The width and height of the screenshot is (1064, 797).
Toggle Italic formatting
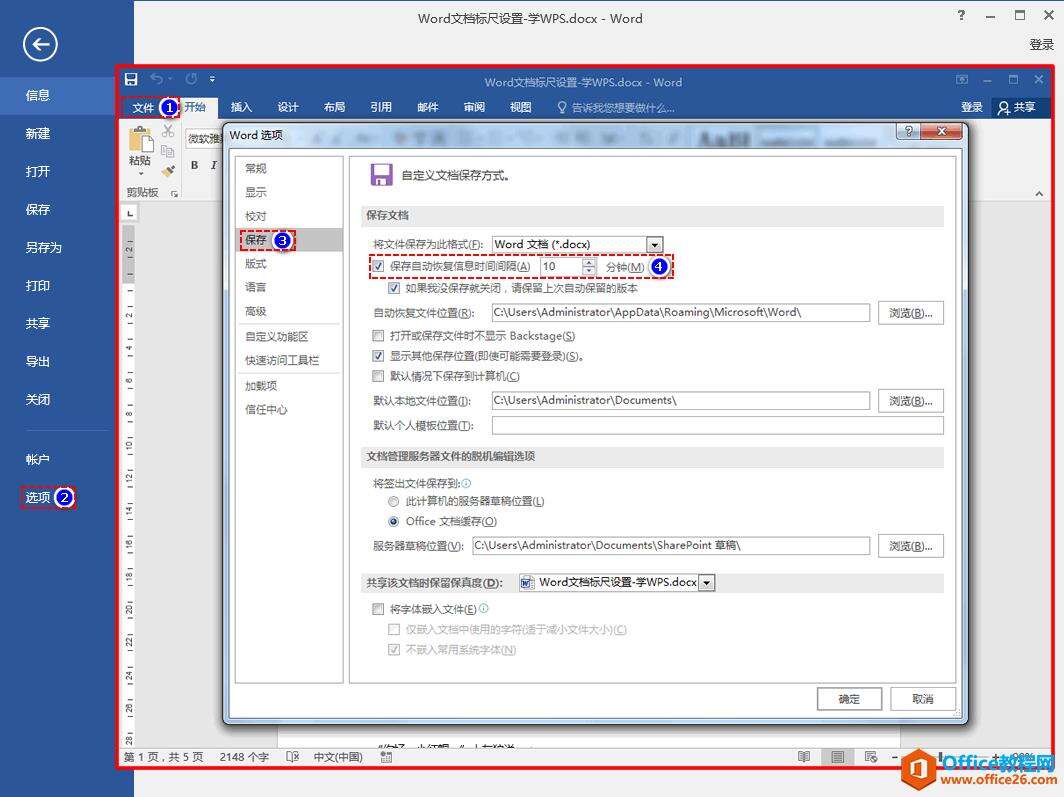[x=214, y=165]
